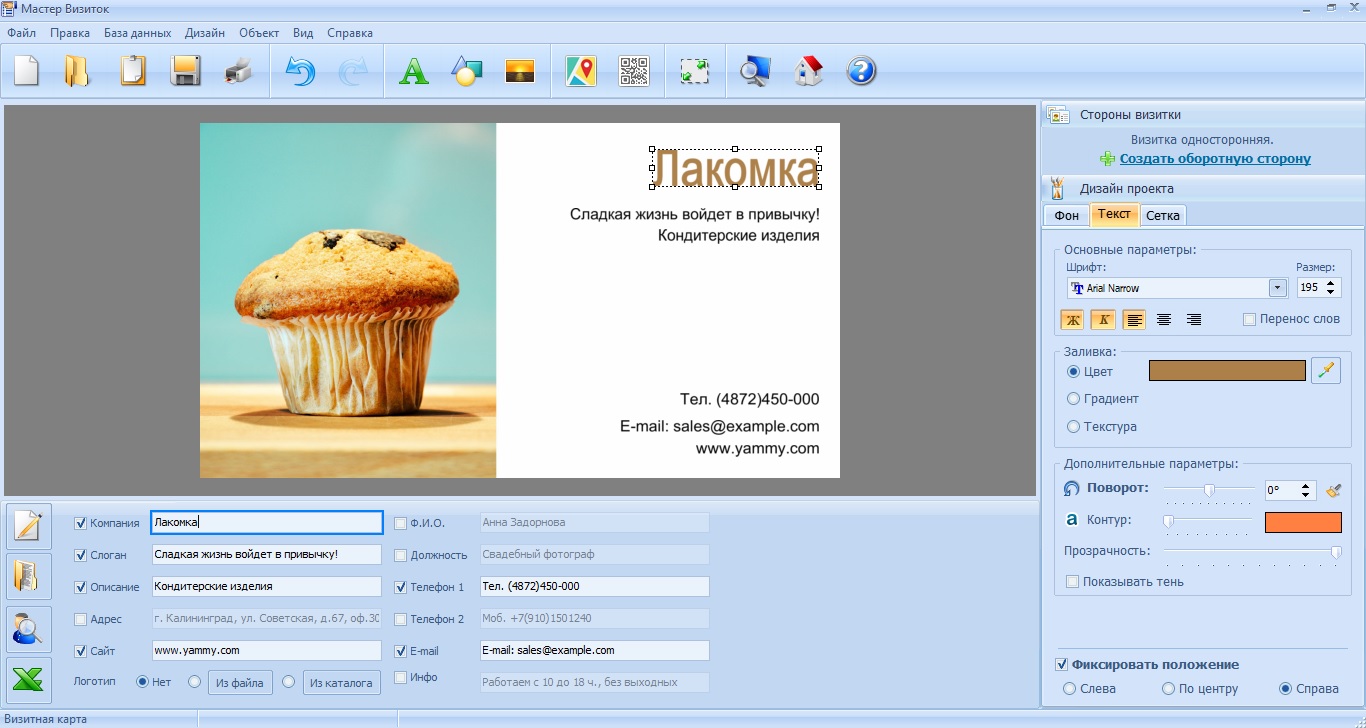The height and width of the screenshot is (728, 1366).
Task: Select the По центру position option
Action: click(1168, 689)
